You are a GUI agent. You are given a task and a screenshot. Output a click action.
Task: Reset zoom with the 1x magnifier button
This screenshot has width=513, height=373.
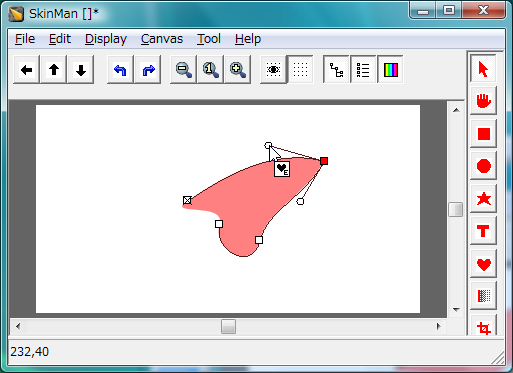tap(210, 70)
